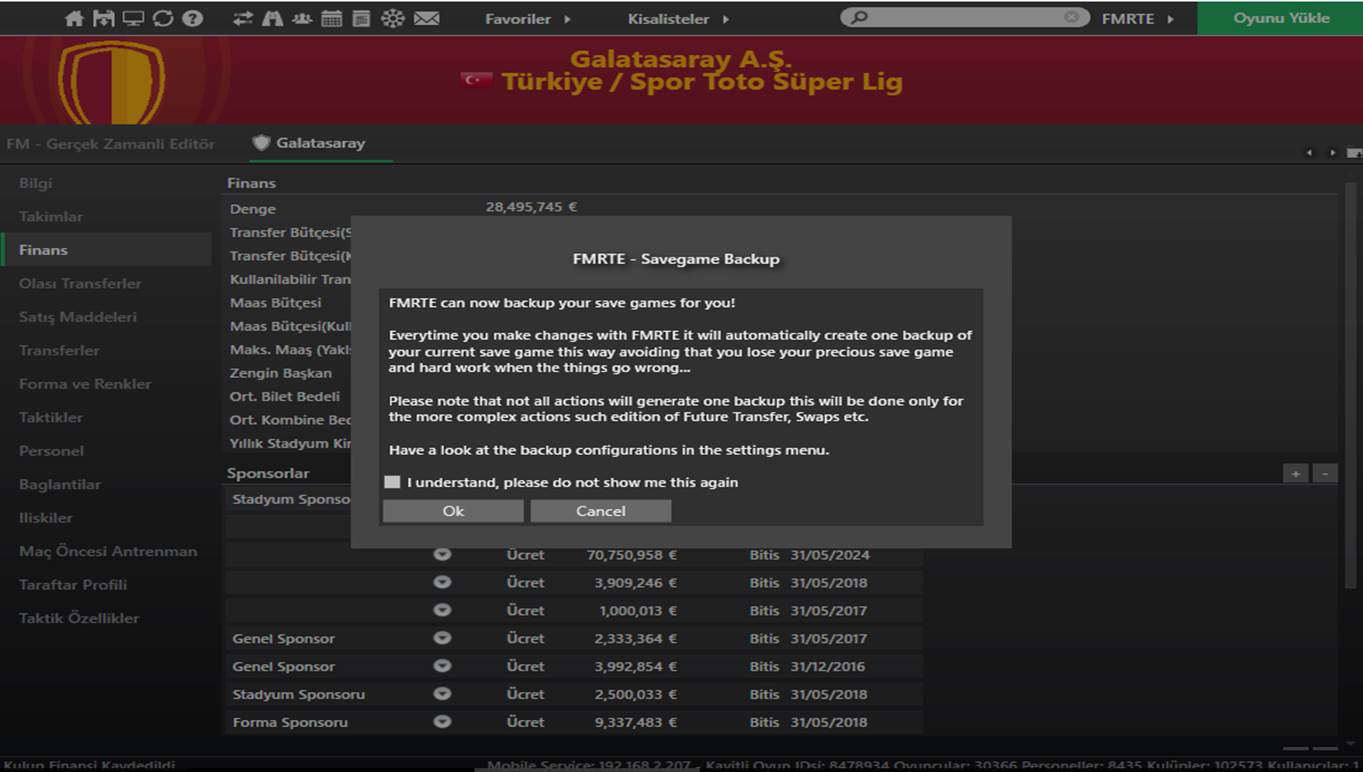Click the end date 31/12/2016
This screenshot has width=1363, height=772.
click(x=828, y=666)
